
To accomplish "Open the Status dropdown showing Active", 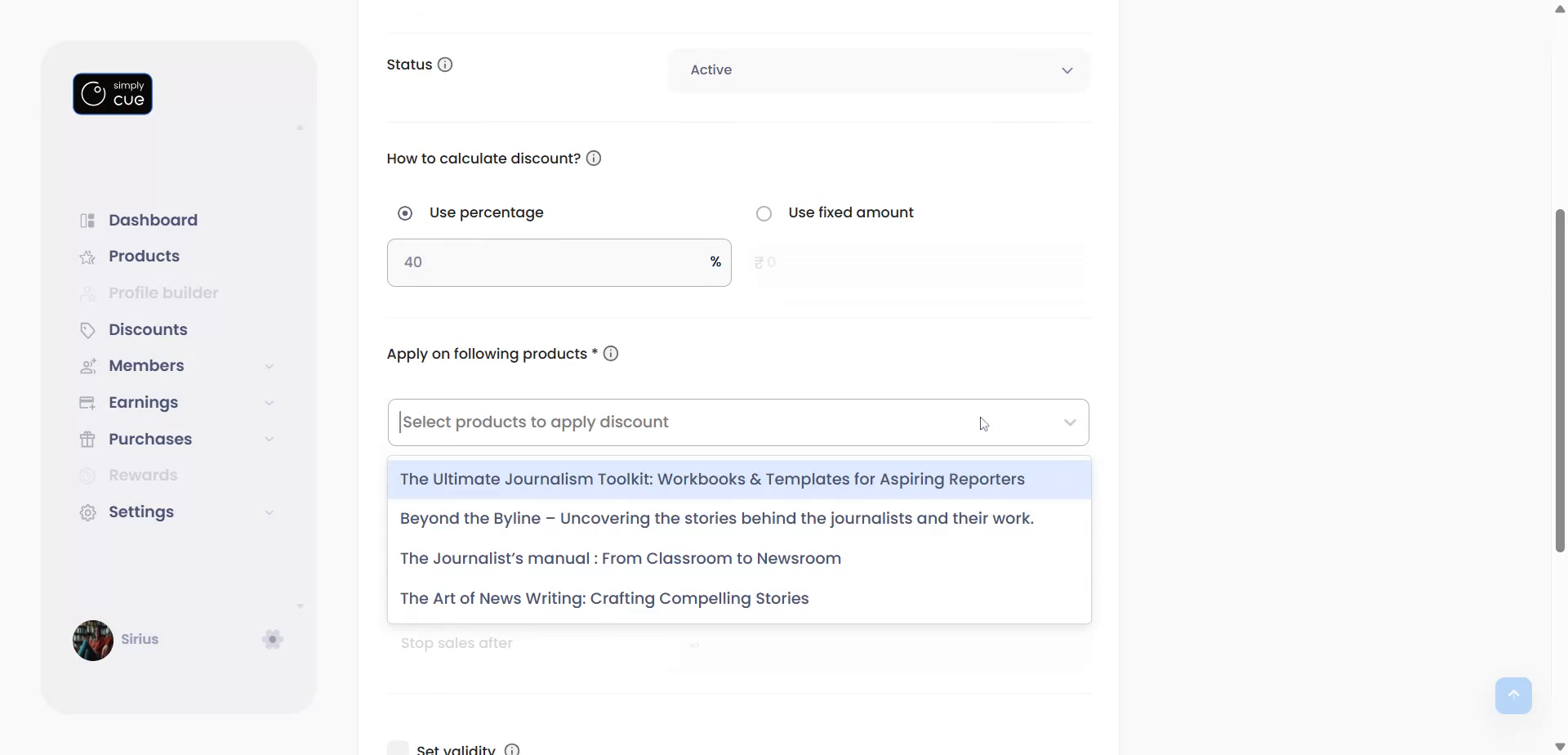I will tap(879, 70).
